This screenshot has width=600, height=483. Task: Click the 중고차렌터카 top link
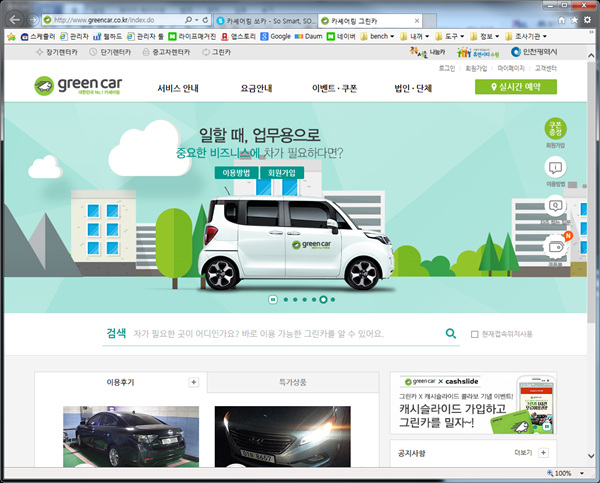point(166,52)
